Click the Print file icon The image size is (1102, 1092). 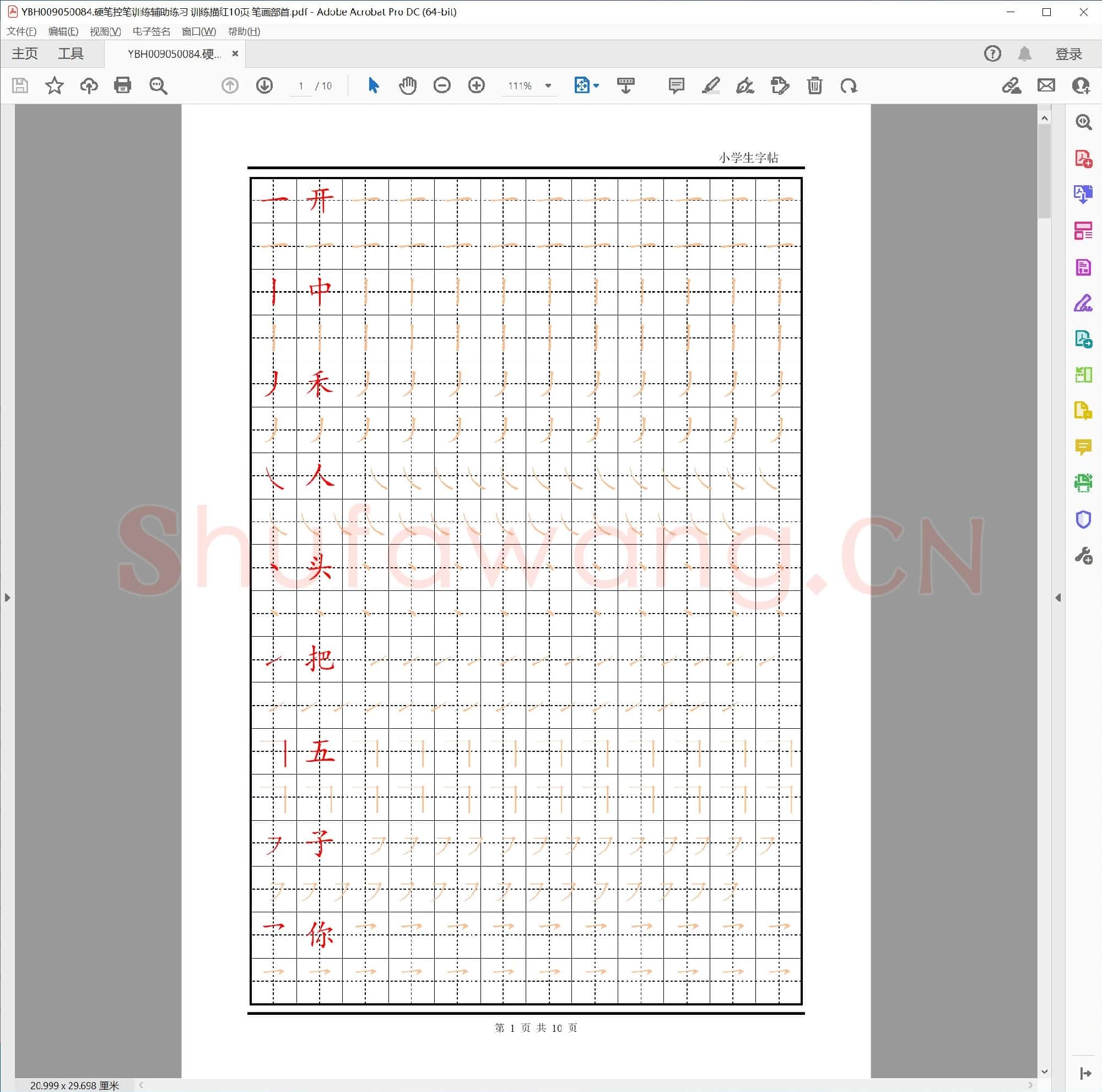tap(123, 85)
